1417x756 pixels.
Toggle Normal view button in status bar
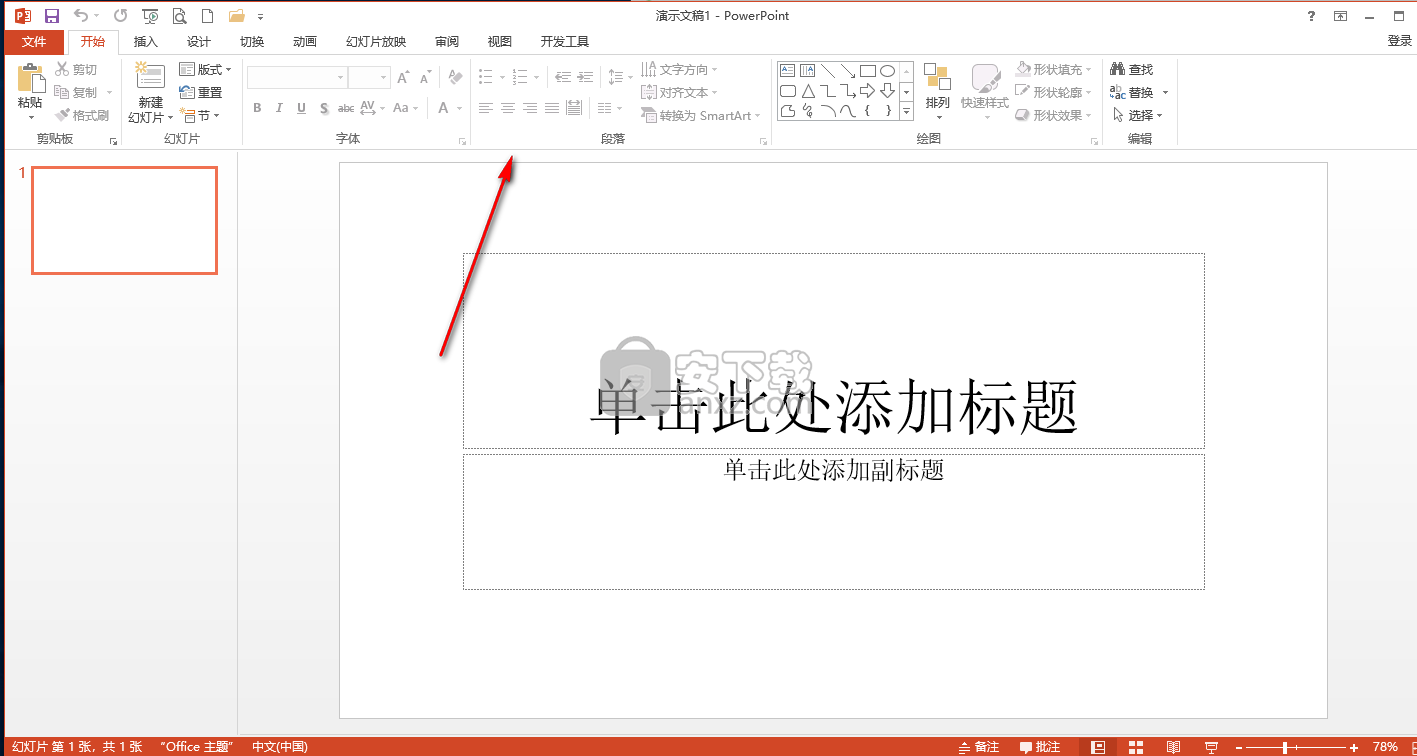(1098, 747)
